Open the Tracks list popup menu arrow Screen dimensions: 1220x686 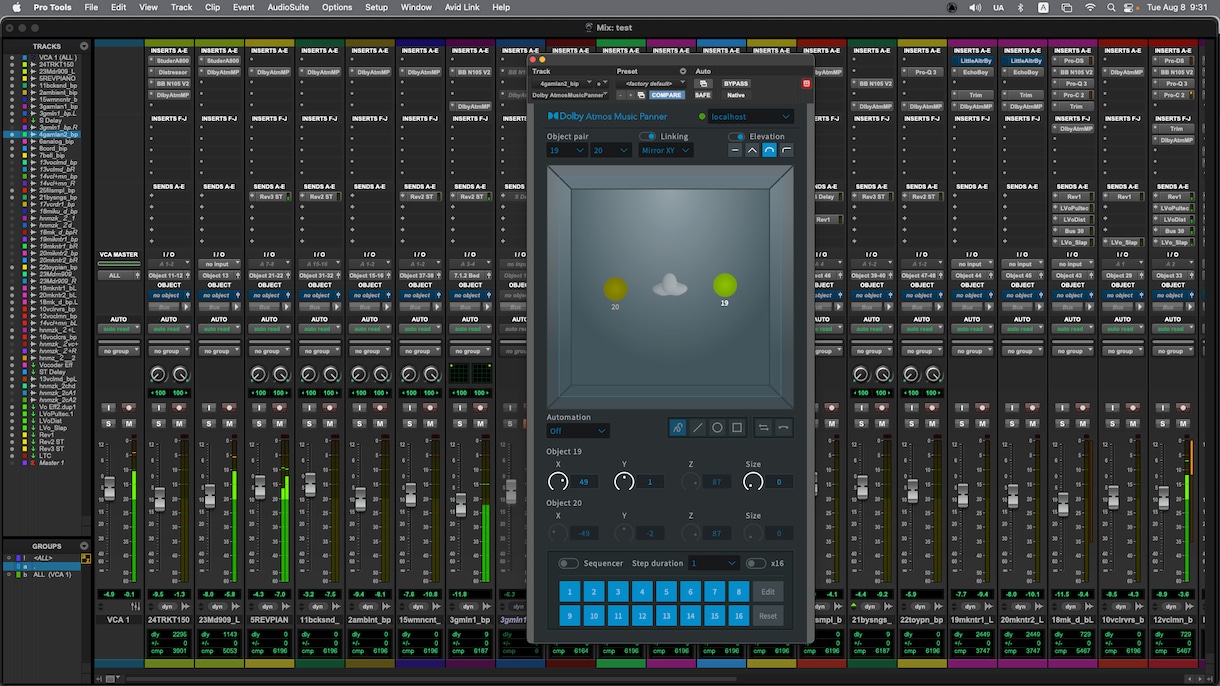(x=84, y=46)
